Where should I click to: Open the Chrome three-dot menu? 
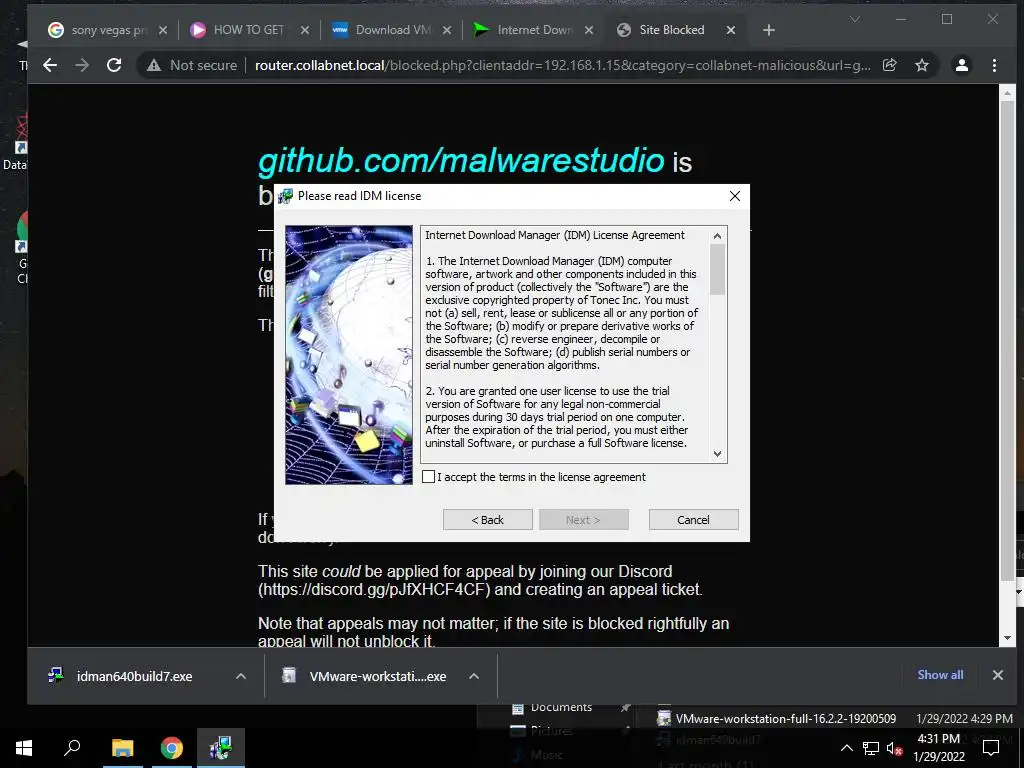(994, 65)
